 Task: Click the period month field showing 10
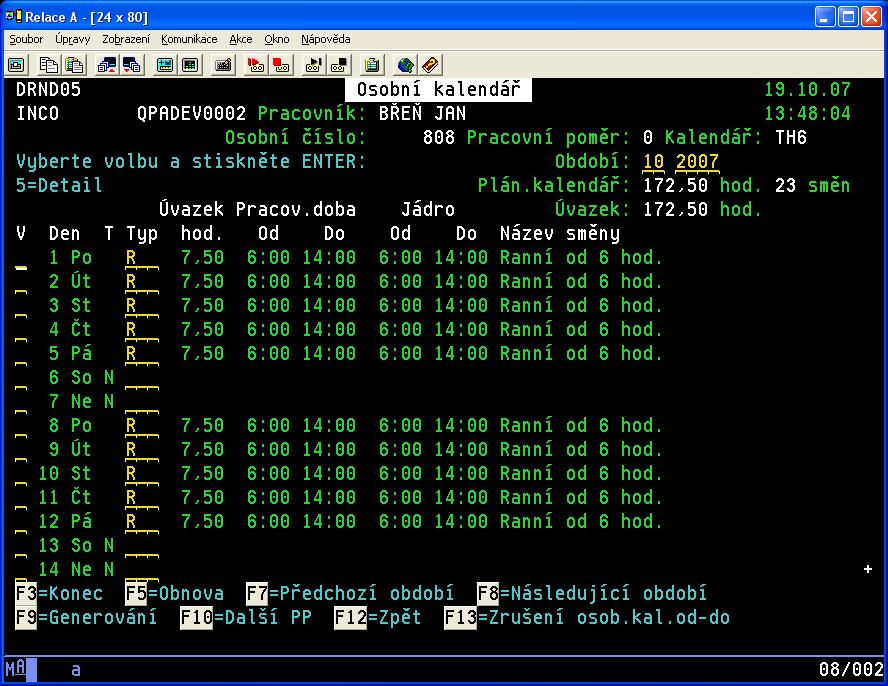pos(653,162)
